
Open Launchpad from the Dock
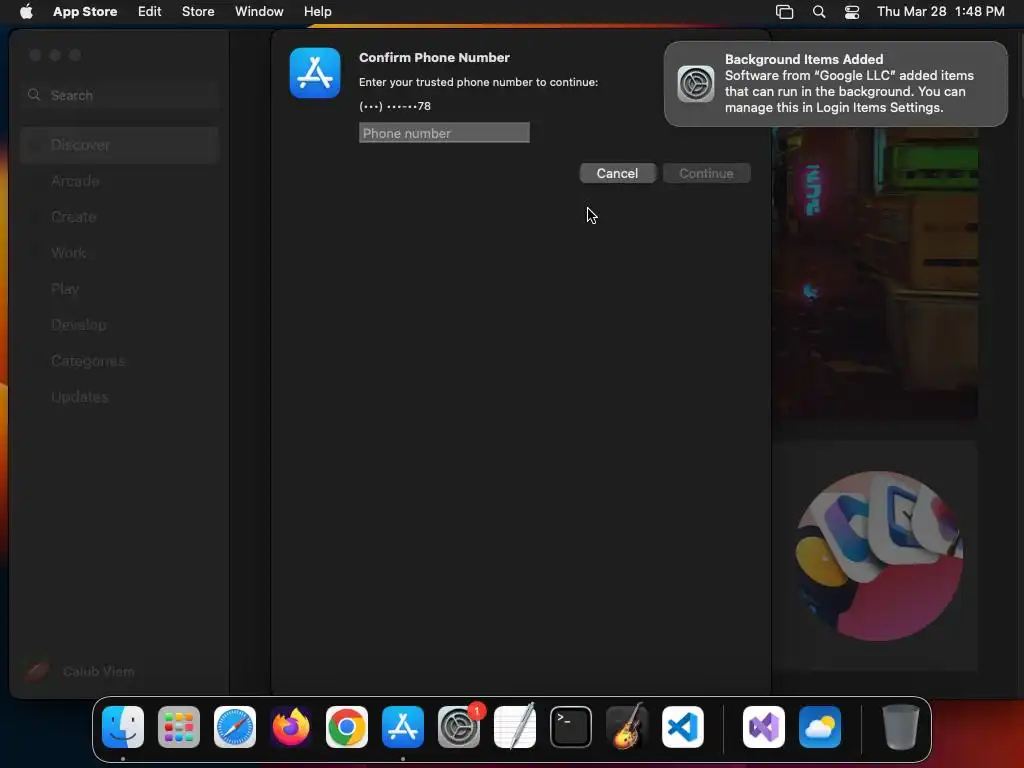coord(179,727)
